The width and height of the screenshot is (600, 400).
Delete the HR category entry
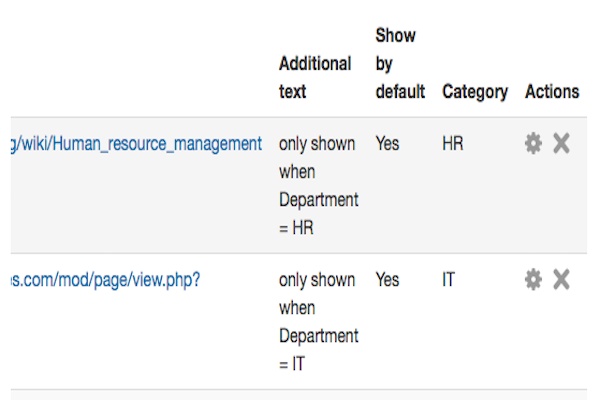click(561, 144)
